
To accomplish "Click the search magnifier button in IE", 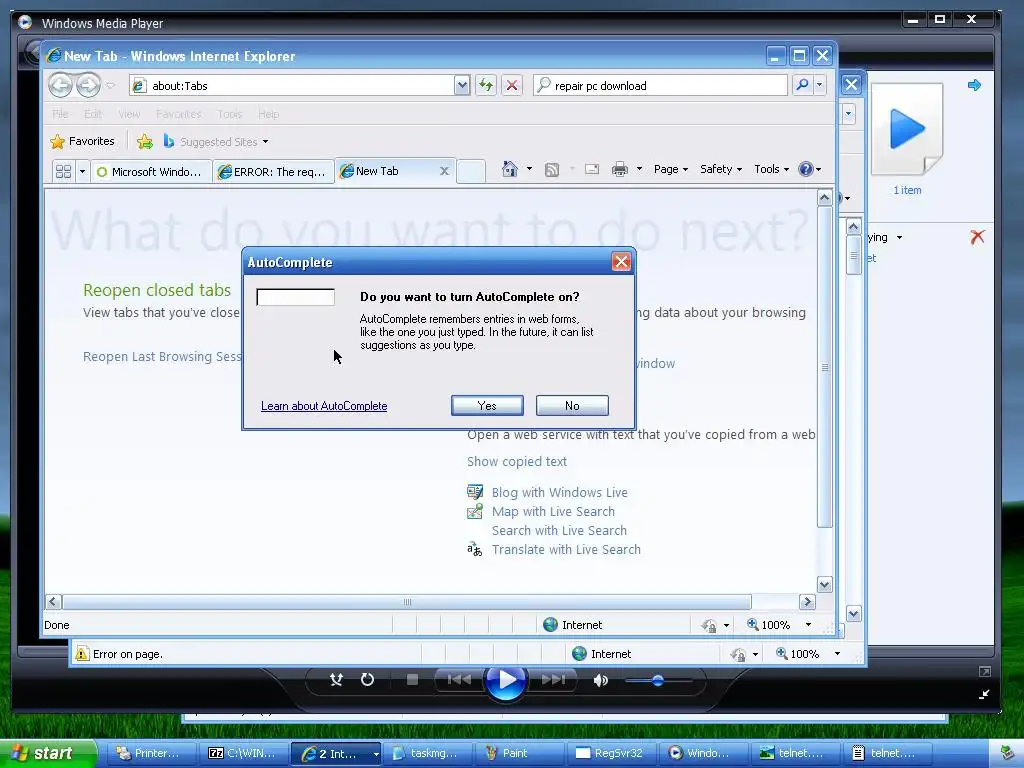I will click(802, 85).
